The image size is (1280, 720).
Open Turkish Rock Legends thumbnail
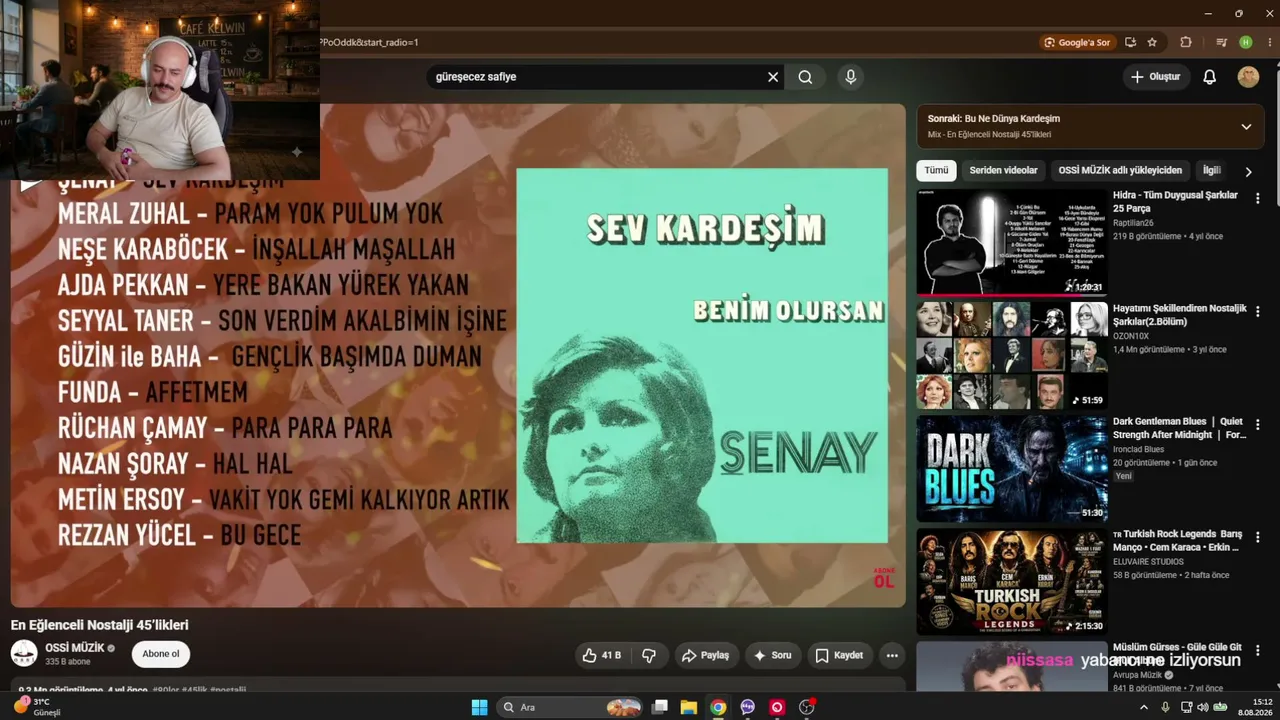[1012, 581]
